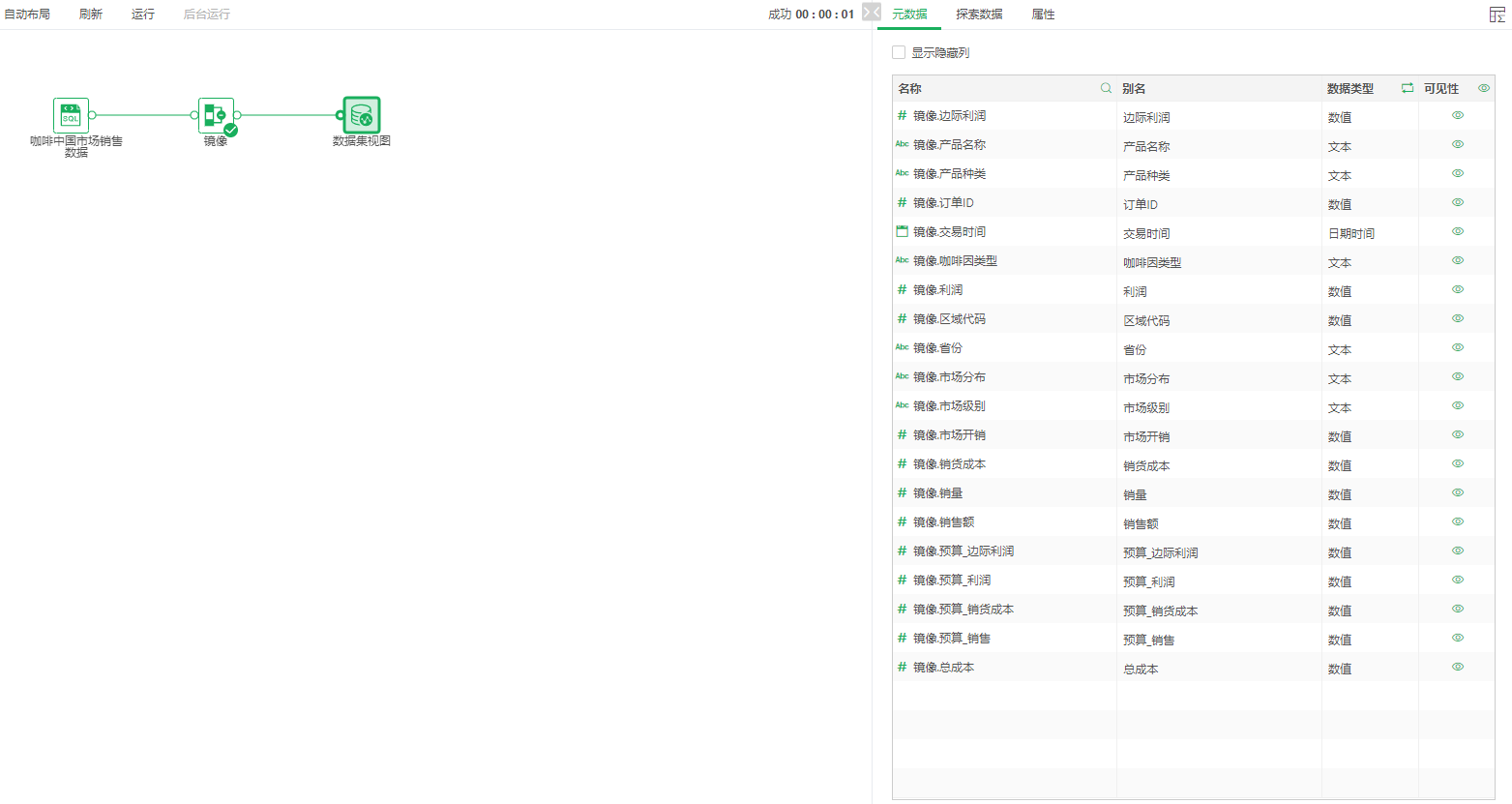The width and height of the screenshot is (1512, 804).
Task: Click the number icon beside 镜像.边际利润
Action: (x=902, y=115)
